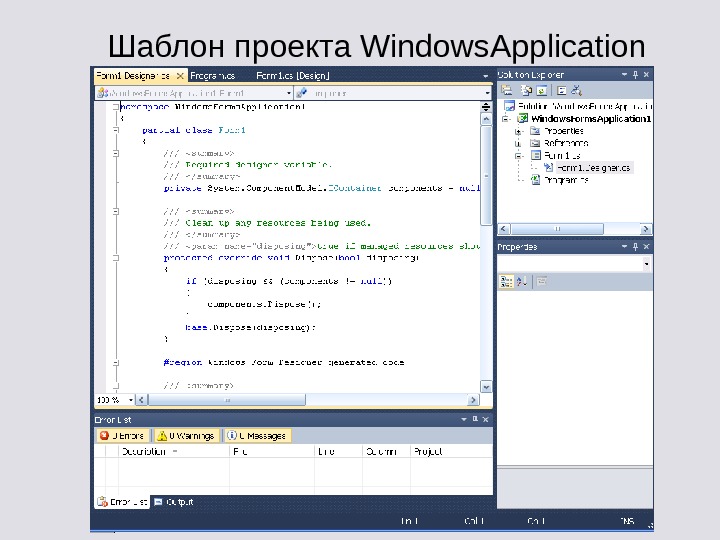Sort Error List by Project column
The width and height of the screenshot is (720, 540).
click(451, 451)
